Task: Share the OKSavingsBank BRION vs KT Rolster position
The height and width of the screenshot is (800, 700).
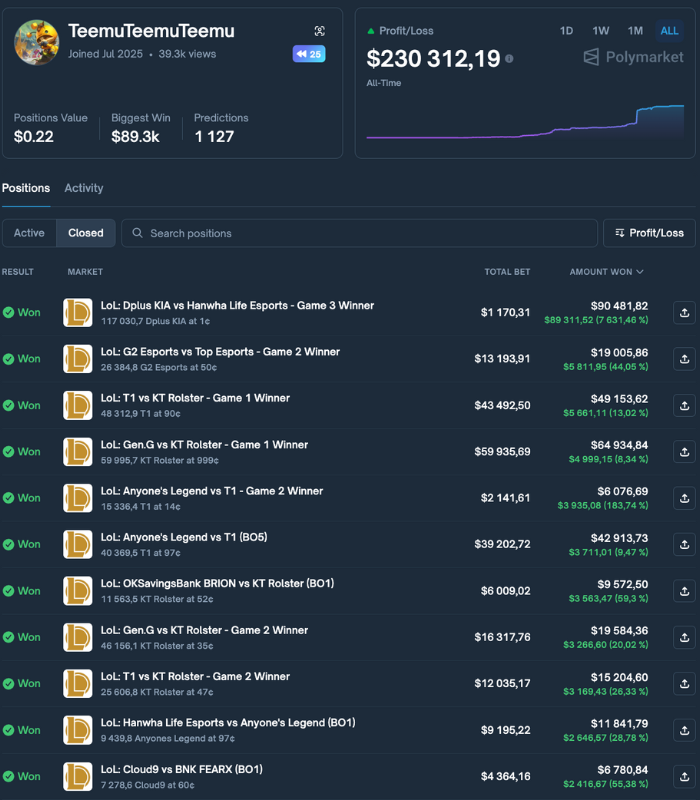Action: coord(684,591)
